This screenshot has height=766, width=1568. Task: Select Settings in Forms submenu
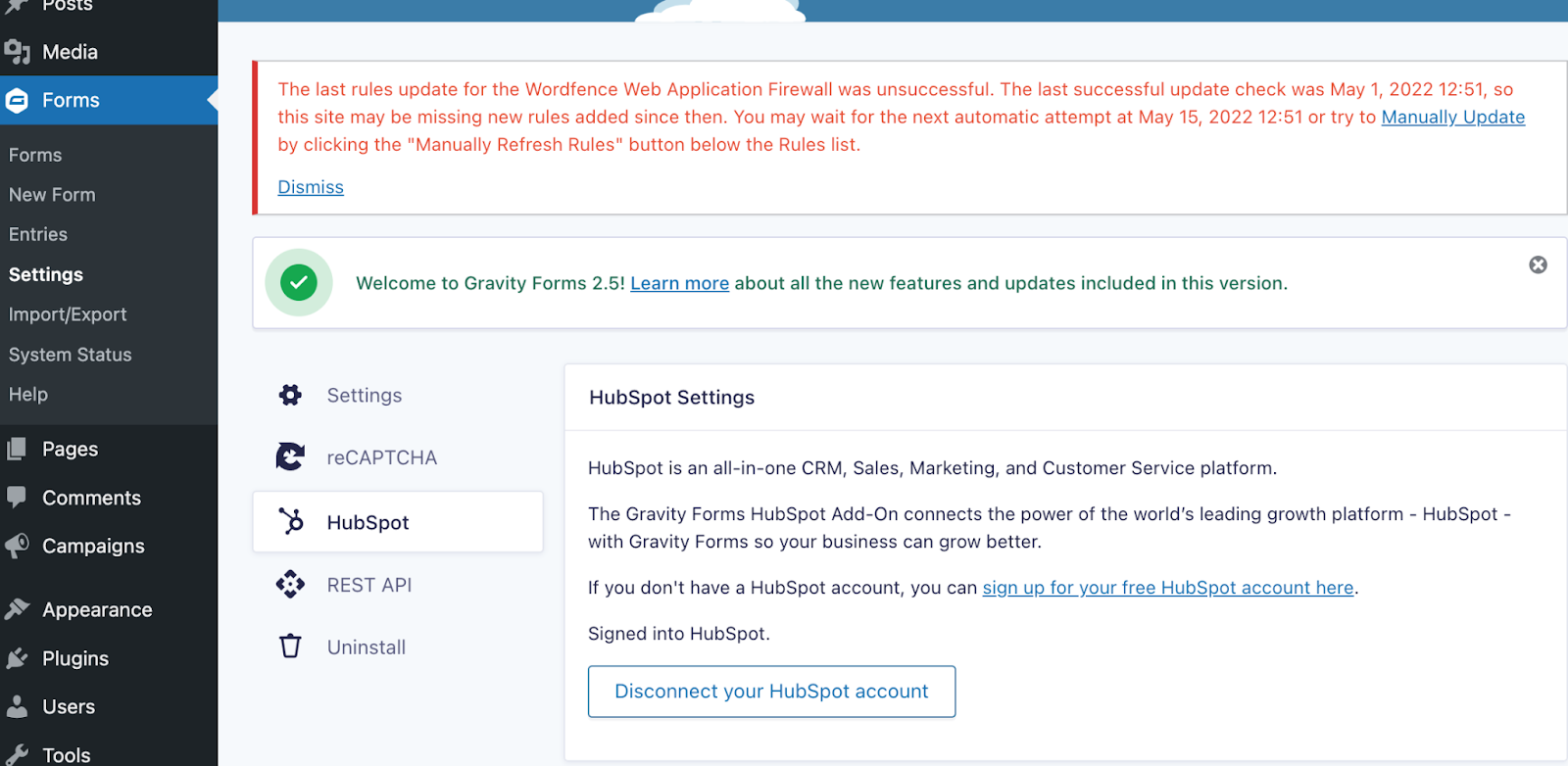[x=46, y=274]
